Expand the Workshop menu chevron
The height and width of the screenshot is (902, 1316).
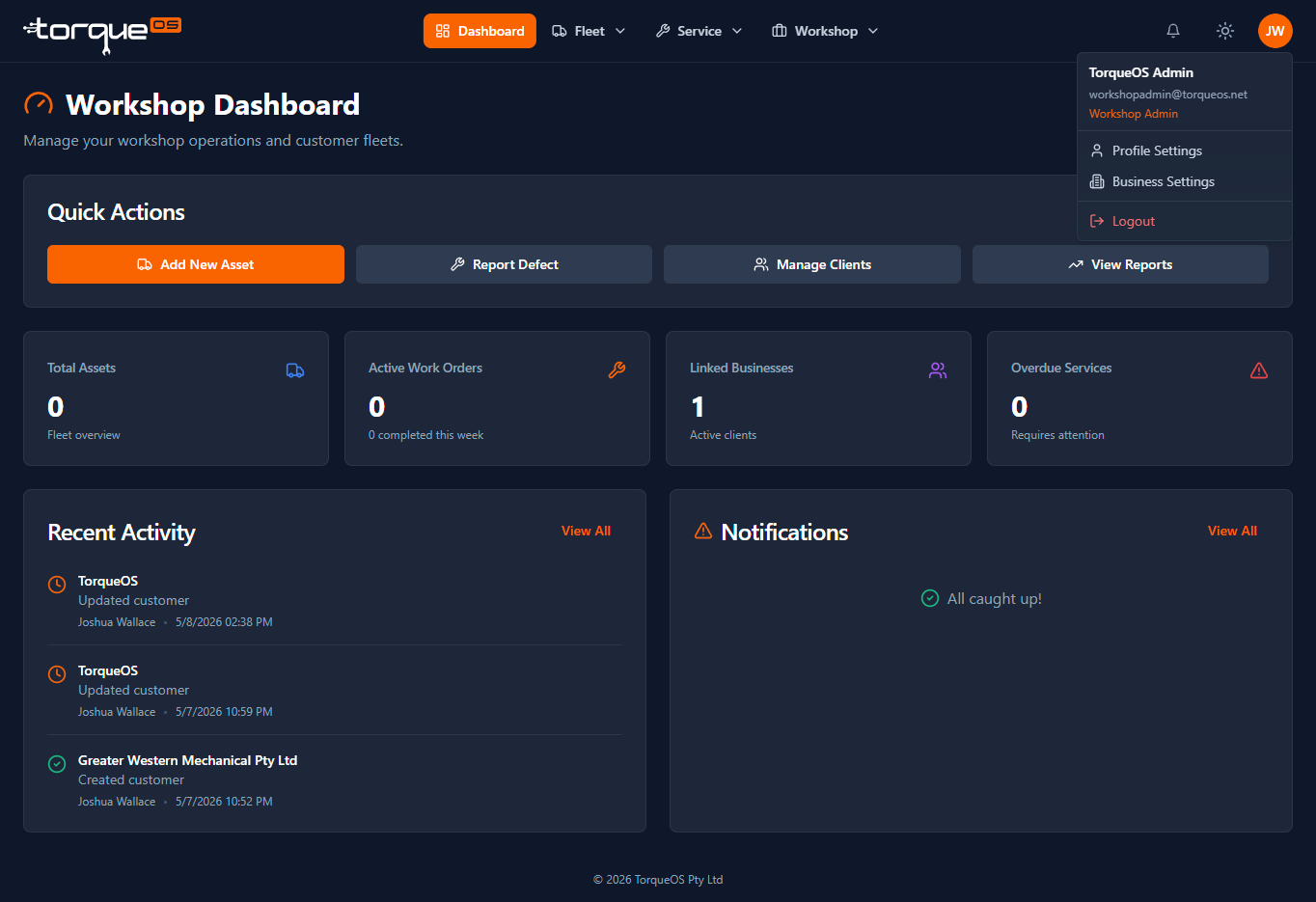click(873, 31)
